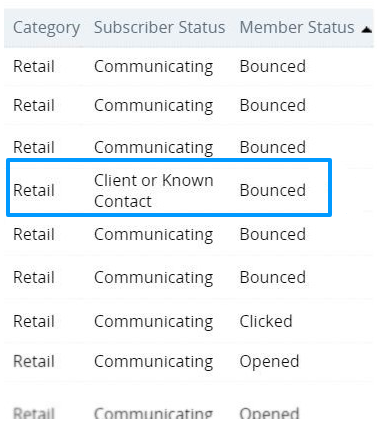The image size is (377, 435).
Task: Select Bounced in the first table row
Action: pos(272,66)
